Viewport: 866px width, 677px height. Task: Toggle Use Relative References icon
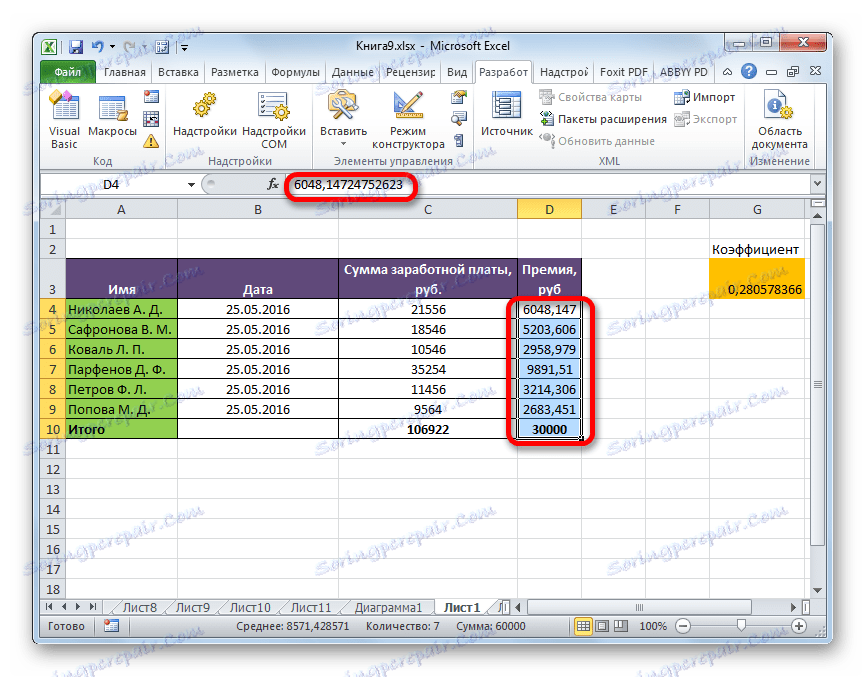(151, 119)
